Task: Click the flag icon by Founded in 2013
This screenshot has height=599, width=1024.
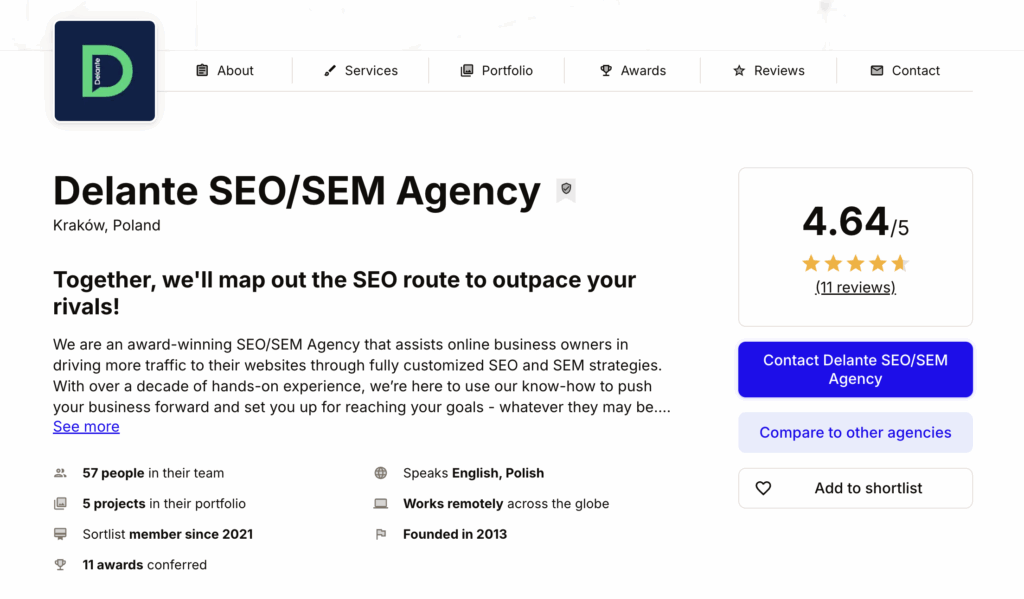Action: [x=381, y=534]
